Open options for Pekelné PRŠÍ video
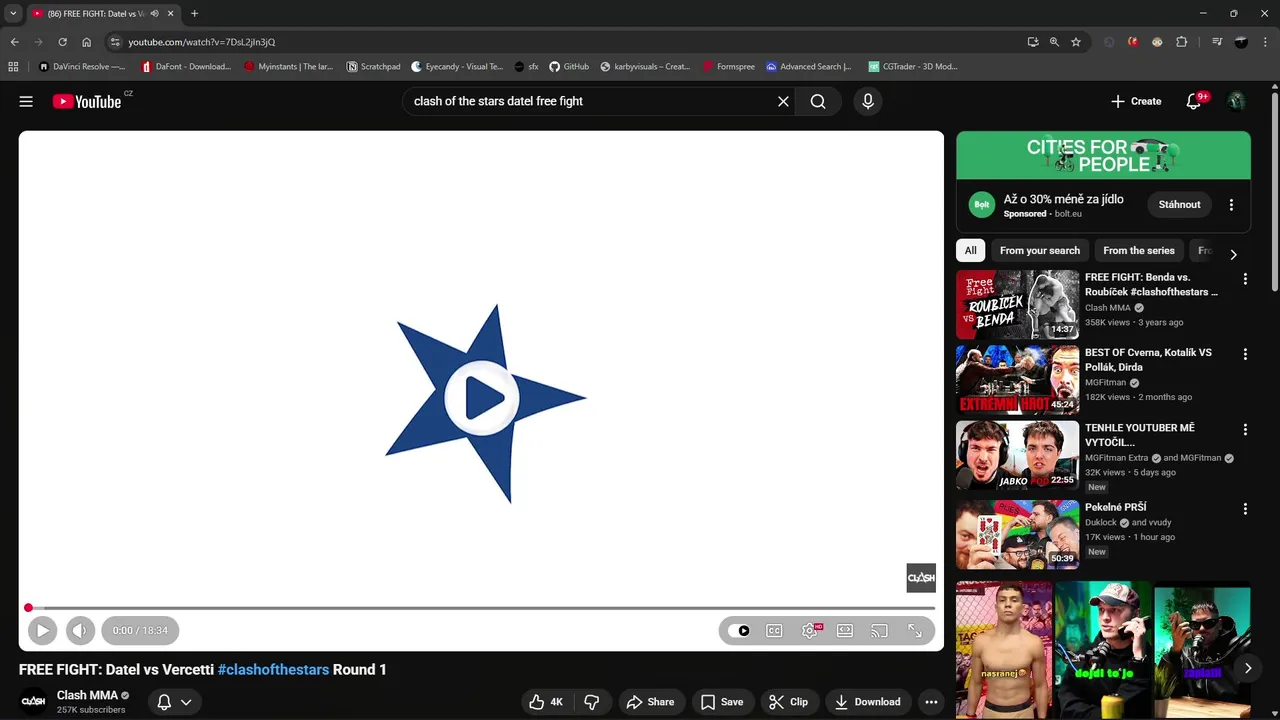The image size is (1280, 720). click(x=1245, y=509)
